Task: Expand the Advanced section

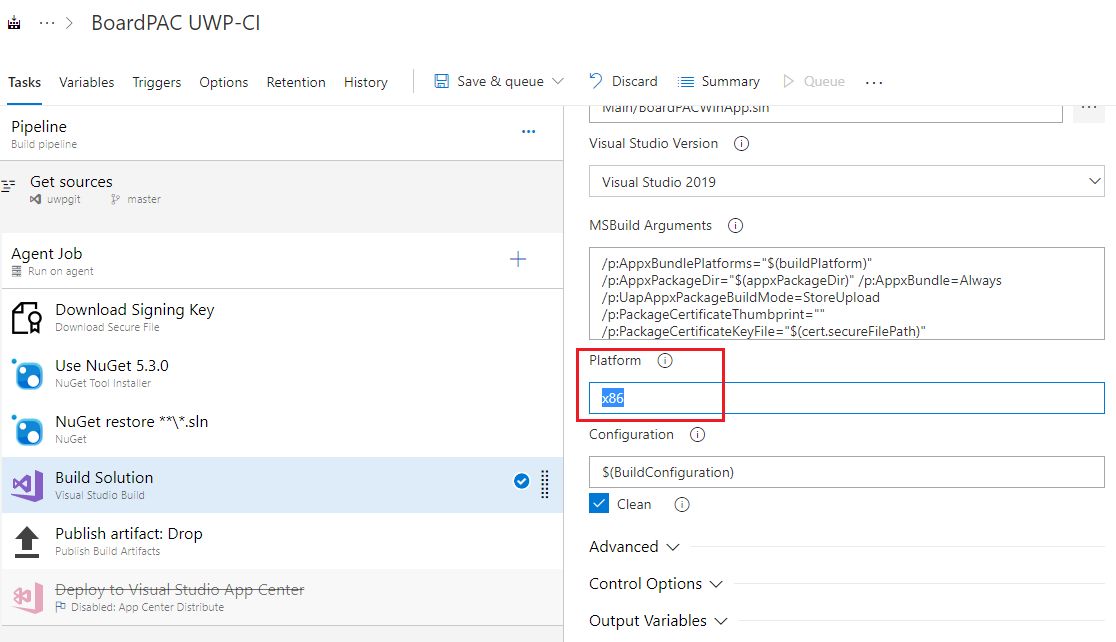Action: click(x=633, y=547)
